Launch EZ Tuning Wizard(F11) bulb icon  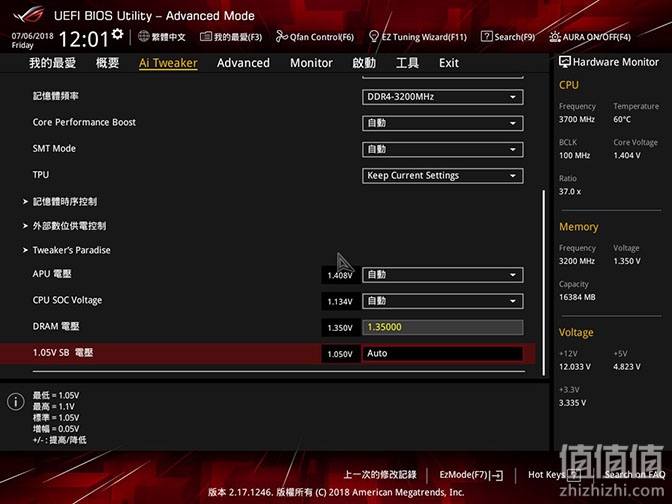[374, 36]
